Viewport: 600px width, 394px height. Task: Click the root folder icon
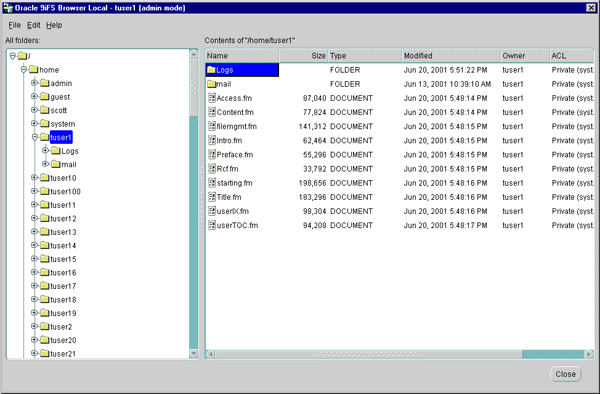(x=23, y=56)
